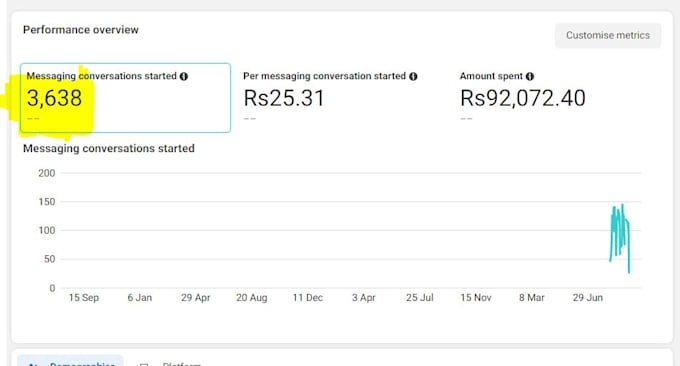Click the 11 Dec axis label
The height and width of the screenshot is (366, 680).
click(x=307, y=297)
